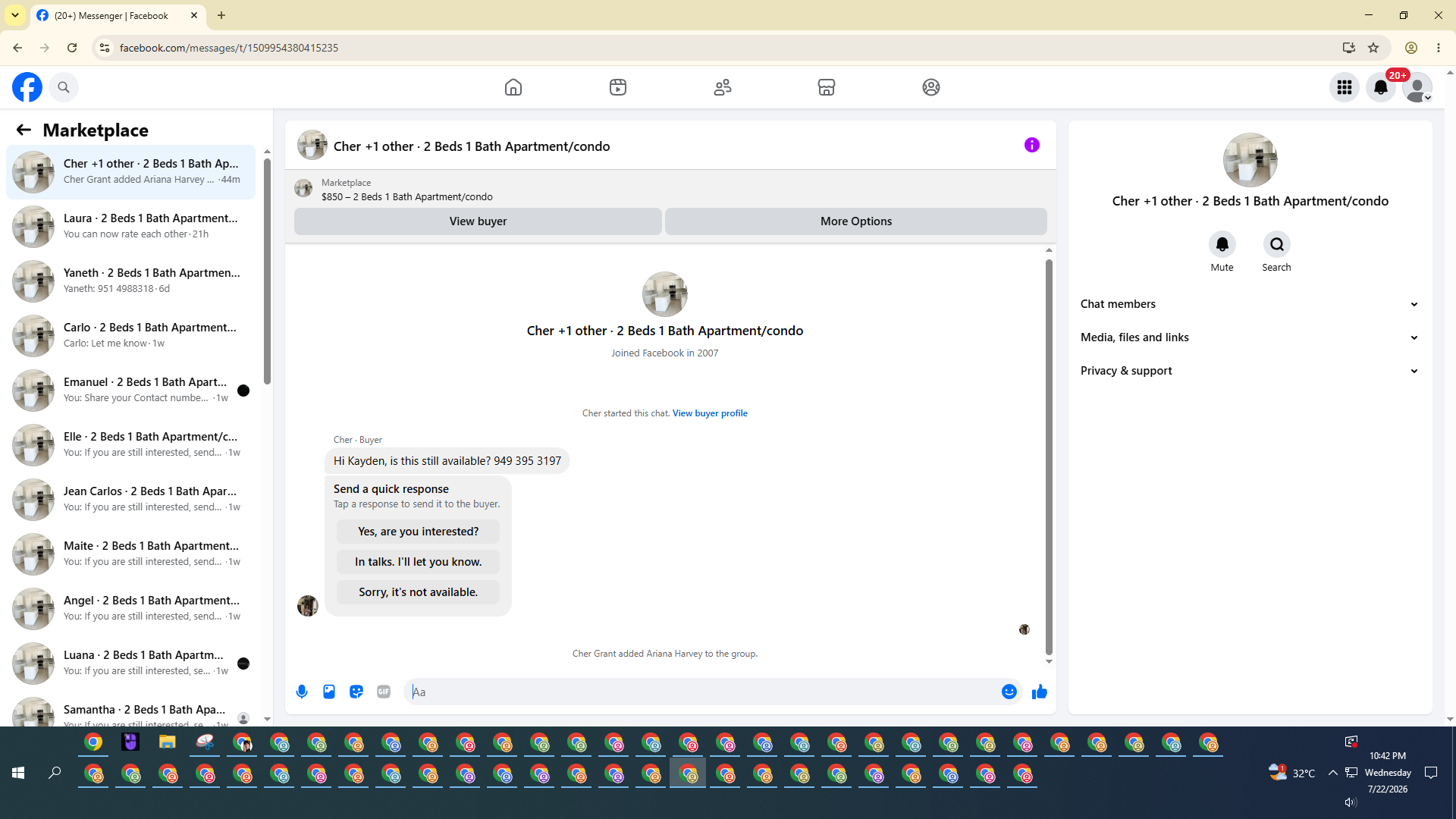Open the Yaneth apartment conversation
This screenshot has width=1456, height=819.
coord(131,281)
